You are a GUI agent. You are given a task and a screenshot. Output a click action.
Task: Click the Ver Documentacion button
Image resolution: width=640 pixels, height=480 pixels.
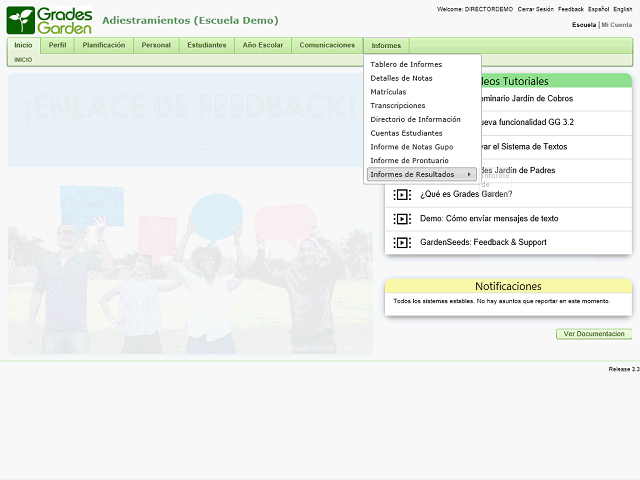[x=594, y=334]
